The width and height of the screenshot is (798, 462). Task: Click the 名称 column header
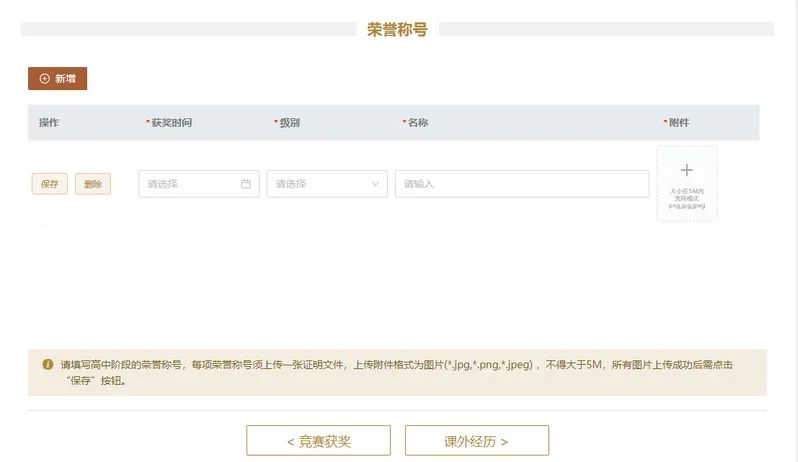point(417,123)
